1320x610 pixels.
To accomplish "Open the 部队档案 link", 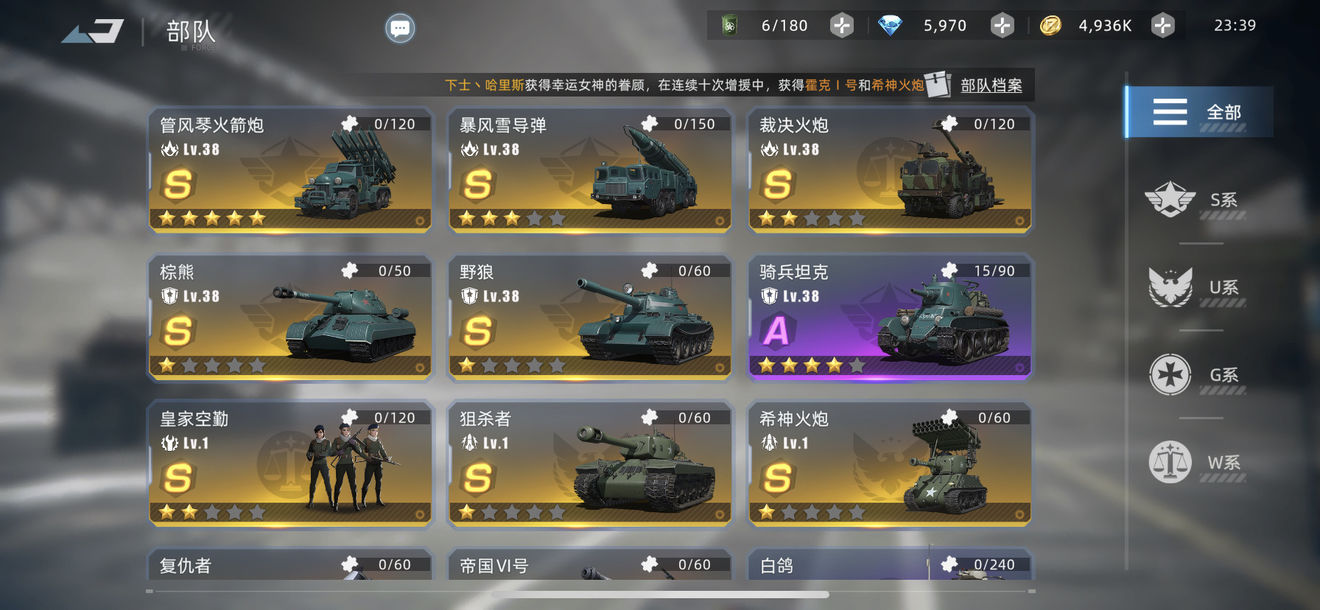I will pyautogui.click(x=991, y=86).
